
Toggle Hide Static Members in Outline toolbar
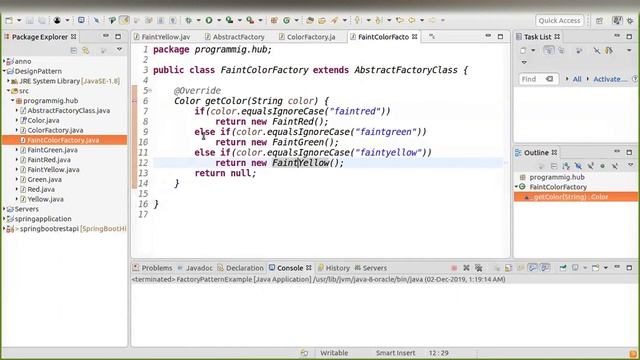click(x=590, y=166)
